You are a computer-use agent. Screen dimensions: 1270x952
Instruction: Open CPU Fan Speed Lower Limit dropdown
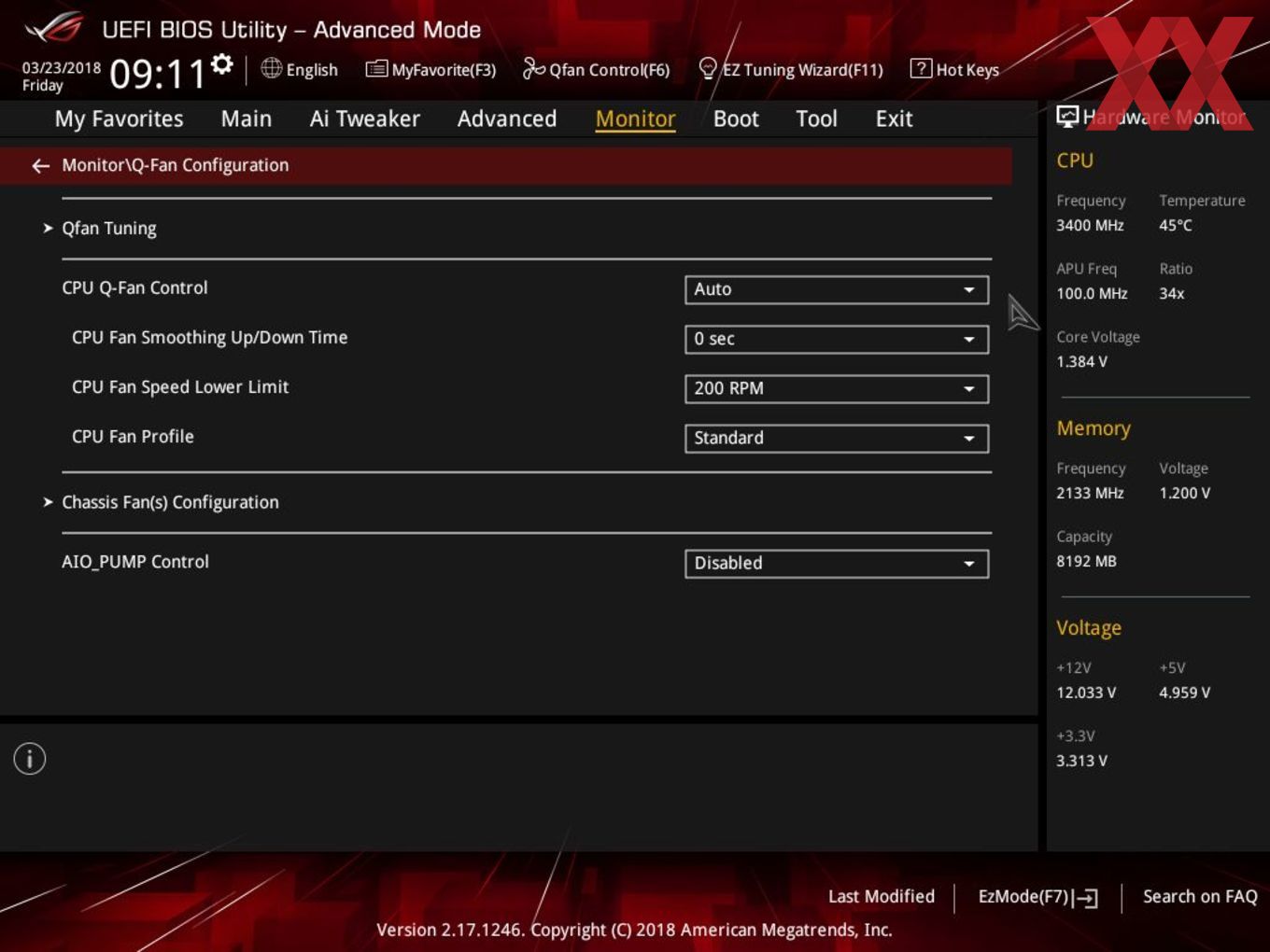click(x=837, y=388)
